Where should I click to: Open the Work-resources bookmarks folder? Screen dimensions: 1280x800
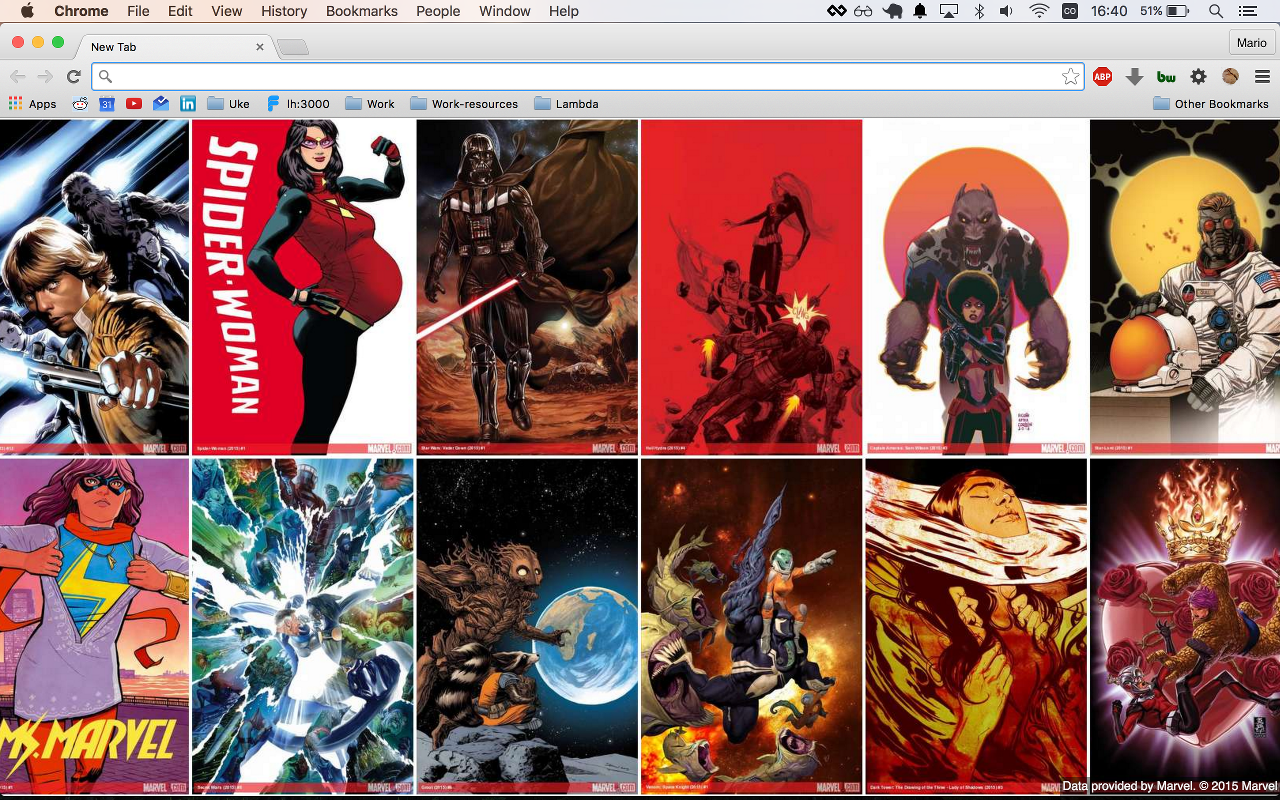(x=464, y=103)
